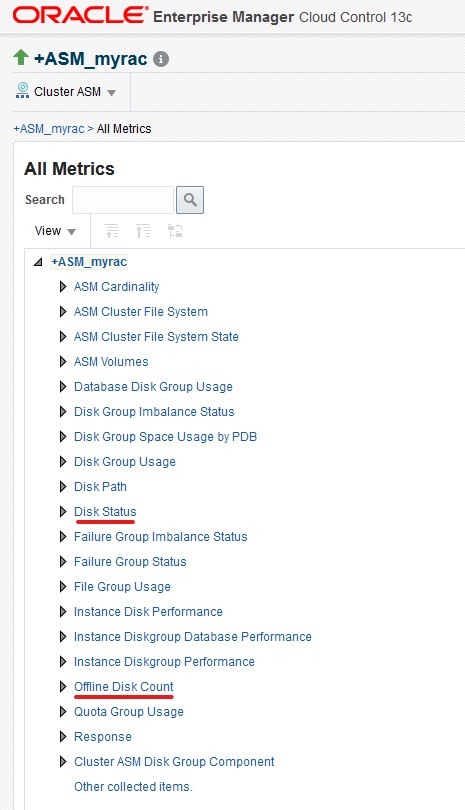Open Instance Diskgroup Performance link
The image size is (465, 810).
point(164,661)
